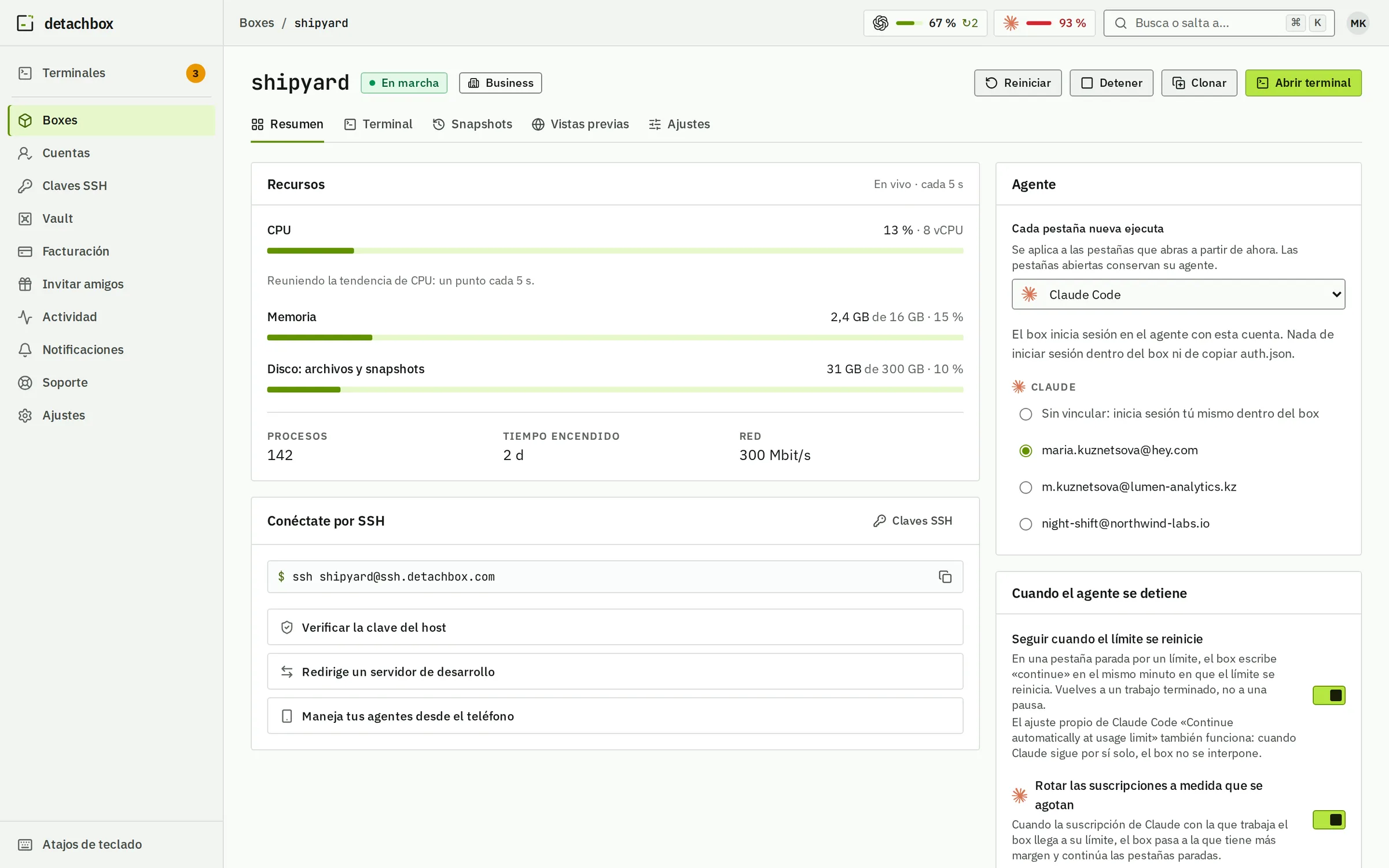Viewport: 1389px width, 868px height.
Task: Click the detachbox logo icon
Action: (x=25, y=23)
